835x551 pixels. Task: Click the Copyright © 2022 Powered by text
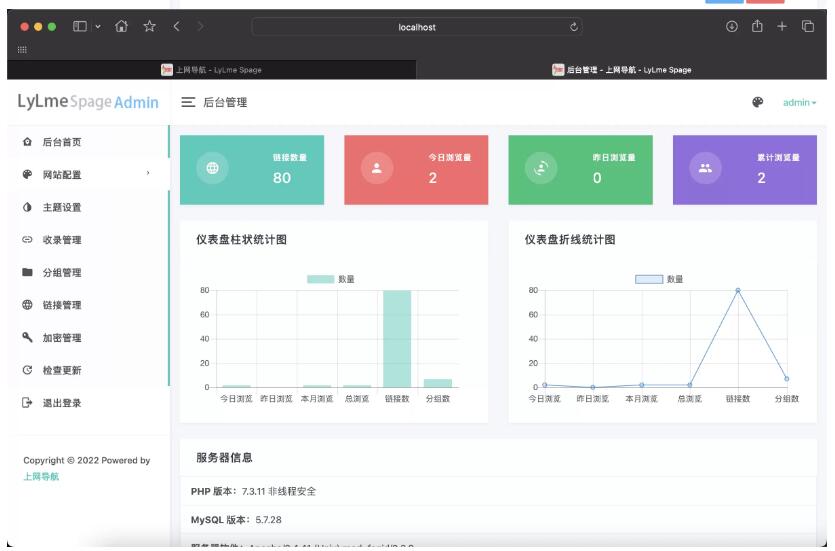pos(86,460)
